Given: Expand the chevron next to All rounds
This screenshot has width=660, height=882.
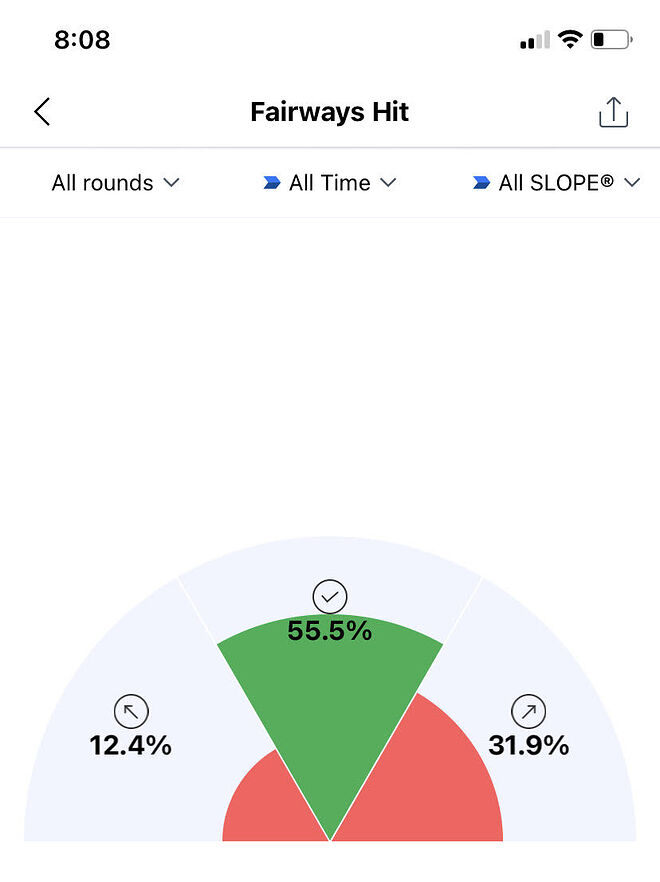Looking at the screenshot, I should (x=171, y=182).
